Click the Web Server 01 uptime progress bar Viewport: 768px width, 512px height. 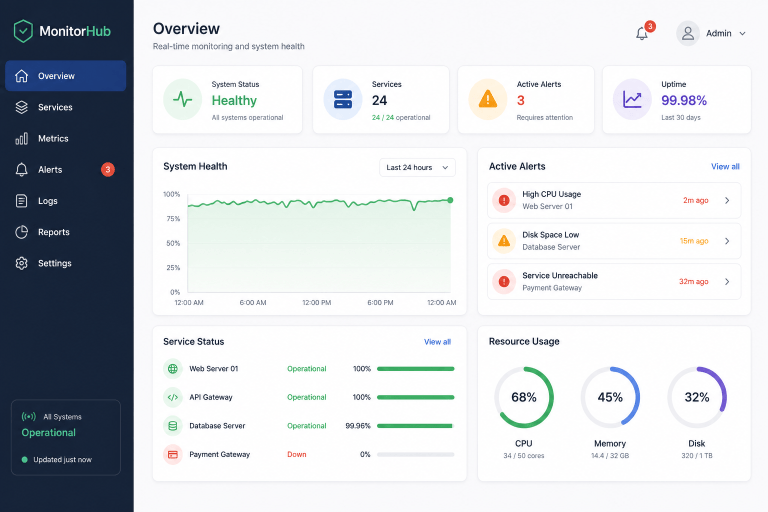pyautogui.click(x=415, y=368)
